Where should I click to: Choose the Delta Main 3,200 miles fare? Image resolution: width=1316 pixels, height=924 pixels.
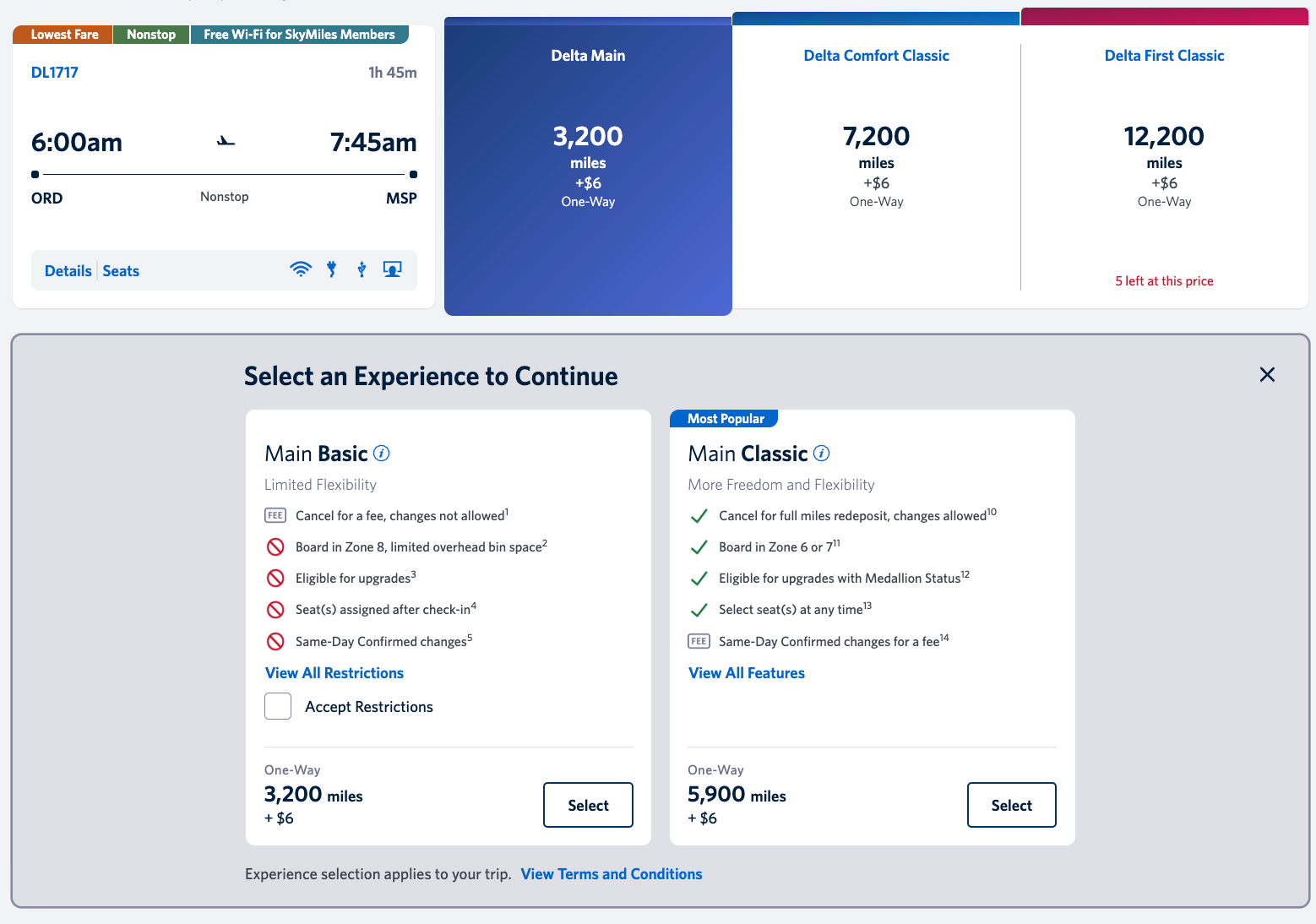[x=588, y=166]
